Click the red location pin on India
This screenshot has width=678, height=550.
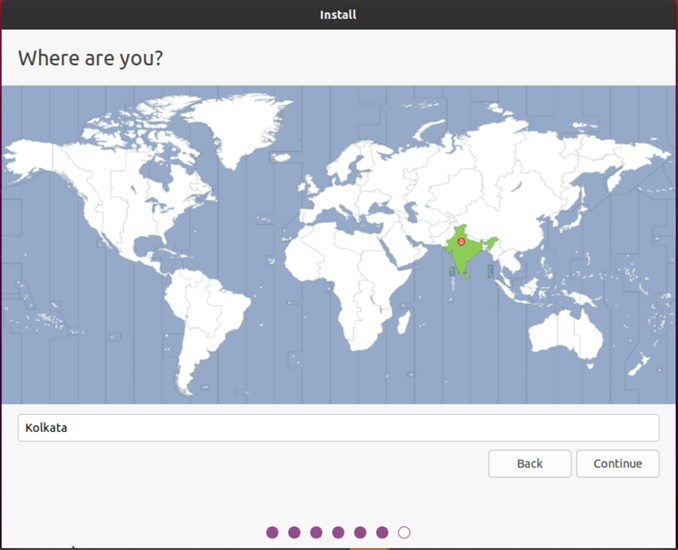pyautogui.click(x=461, y=242)
